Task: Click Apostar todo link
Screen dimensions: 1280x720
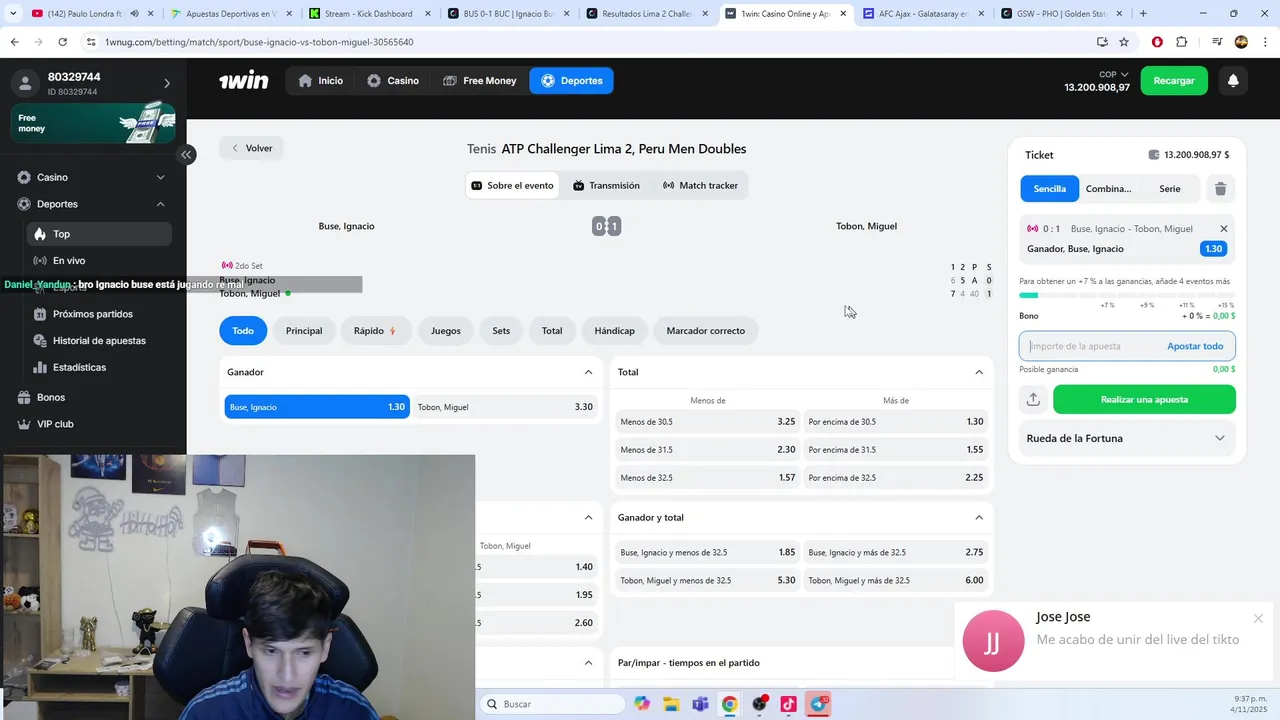Action: click(1195, 346)
